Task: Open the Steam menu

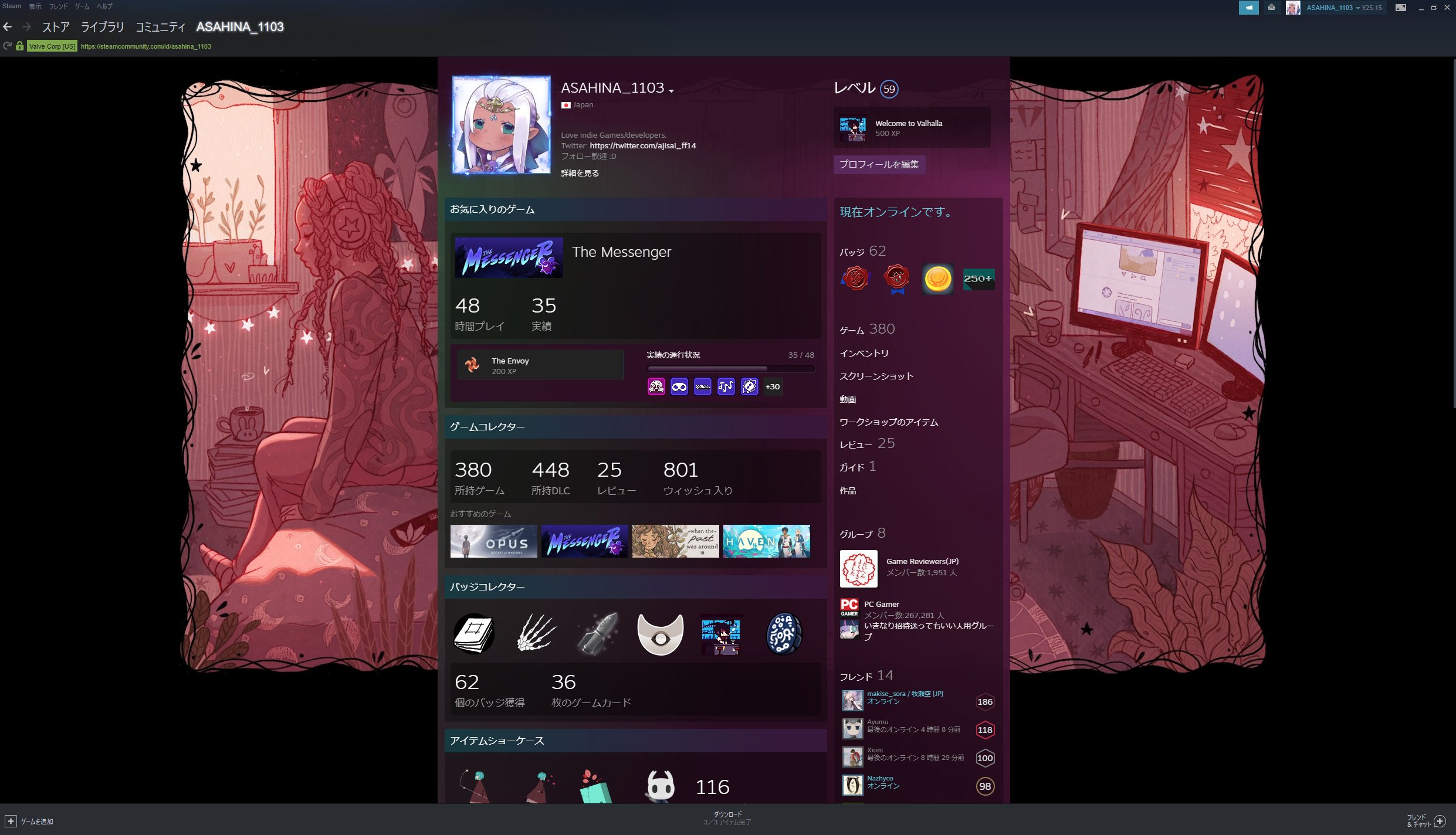Action: click(12, 6)
